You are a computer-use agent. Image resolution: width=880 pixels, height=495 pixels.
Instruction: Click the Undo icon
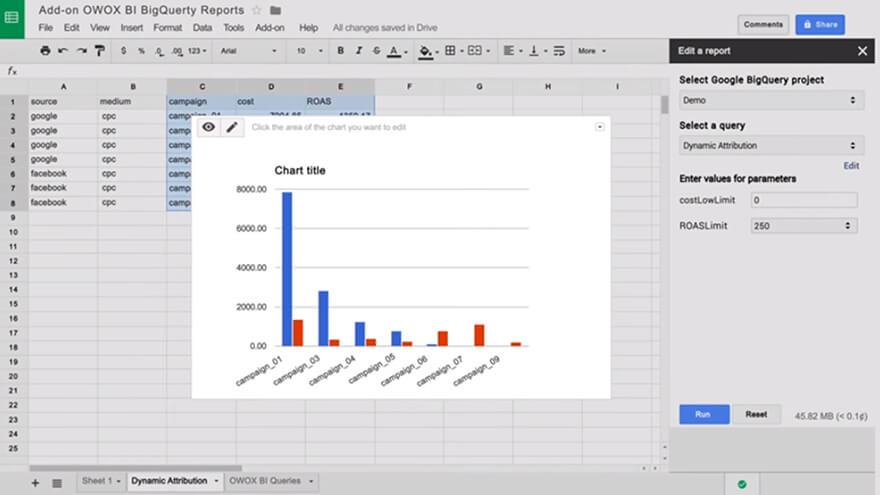63,51
